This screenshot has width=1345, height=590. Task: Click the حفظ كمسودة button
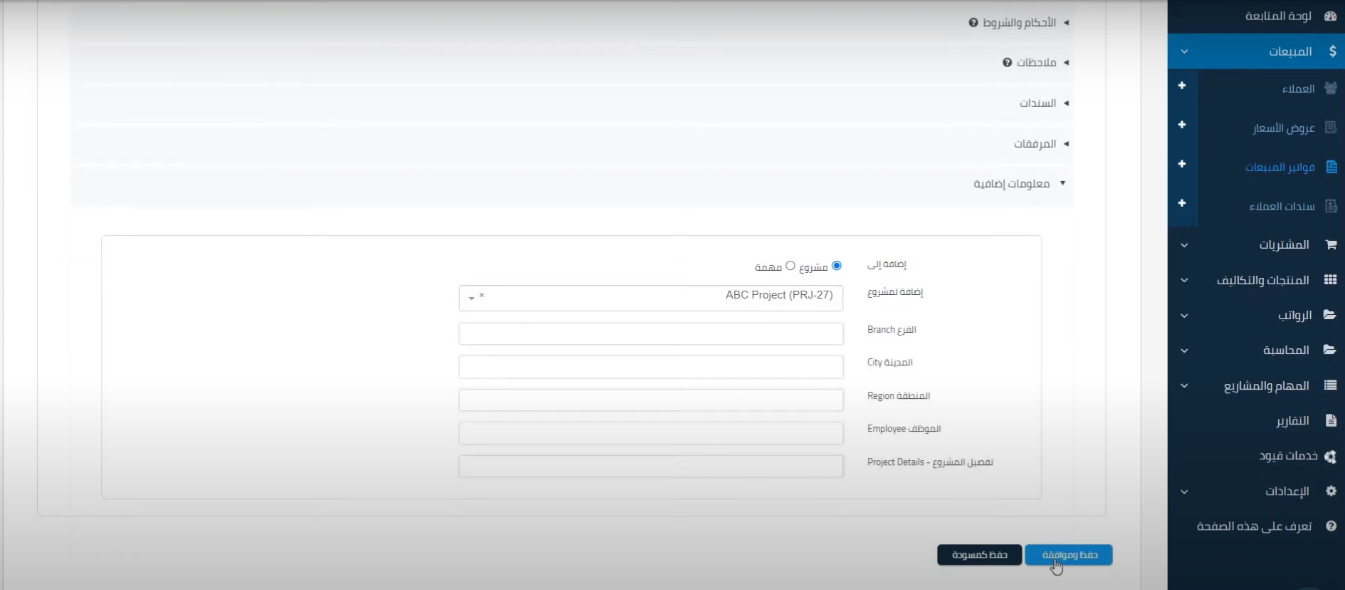point(979,555)
